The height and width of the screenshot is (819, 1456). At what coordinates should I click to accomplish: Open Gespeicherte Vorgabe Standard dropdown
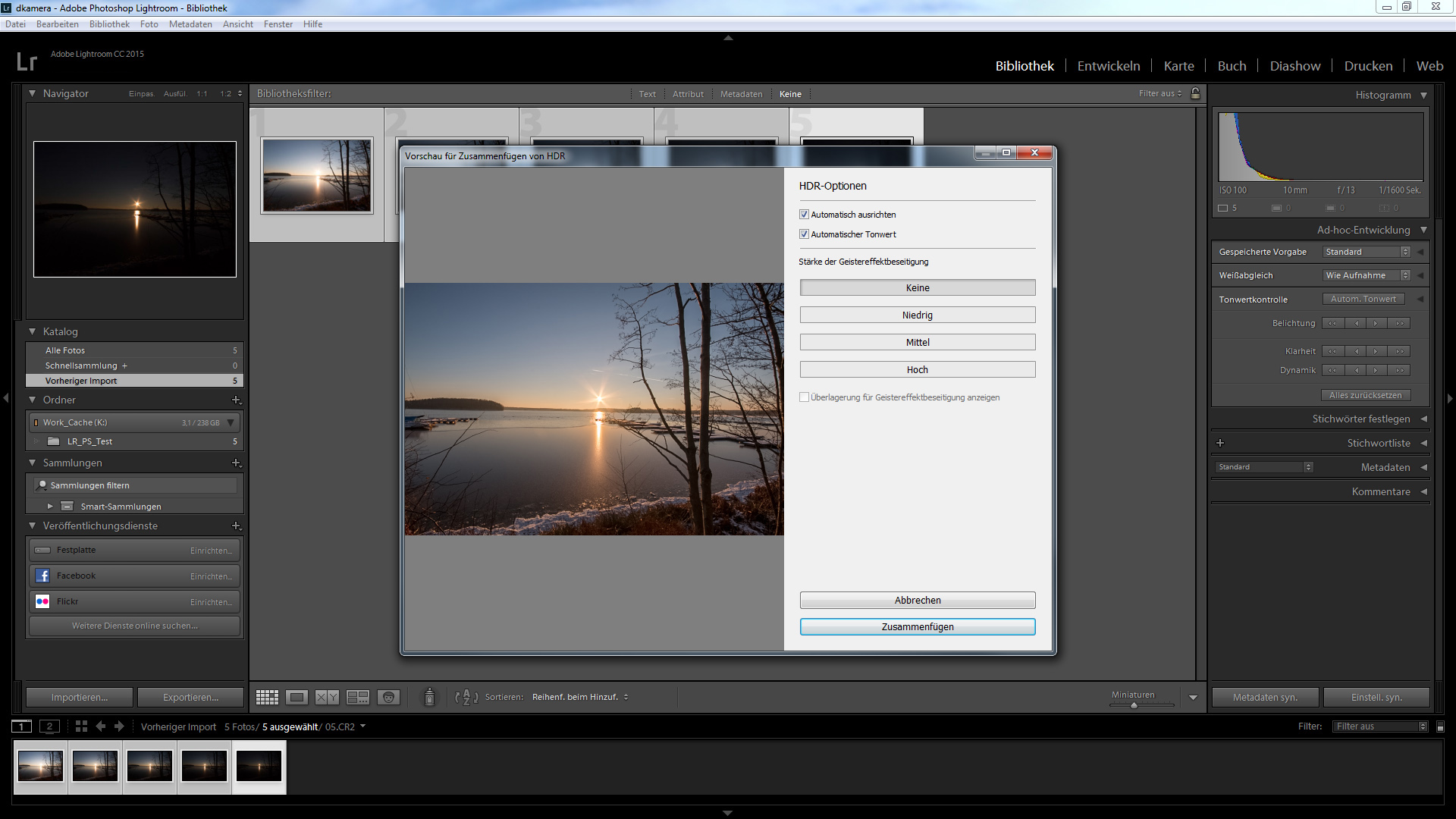click(1367, 252)
